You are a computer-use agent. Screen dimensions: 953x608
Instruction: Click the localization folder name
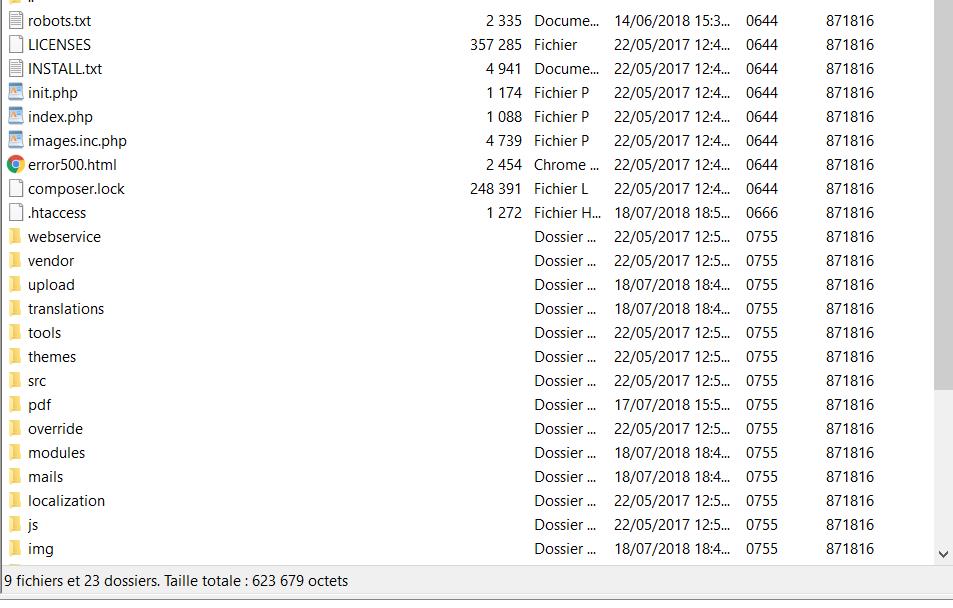click(66, 501)
